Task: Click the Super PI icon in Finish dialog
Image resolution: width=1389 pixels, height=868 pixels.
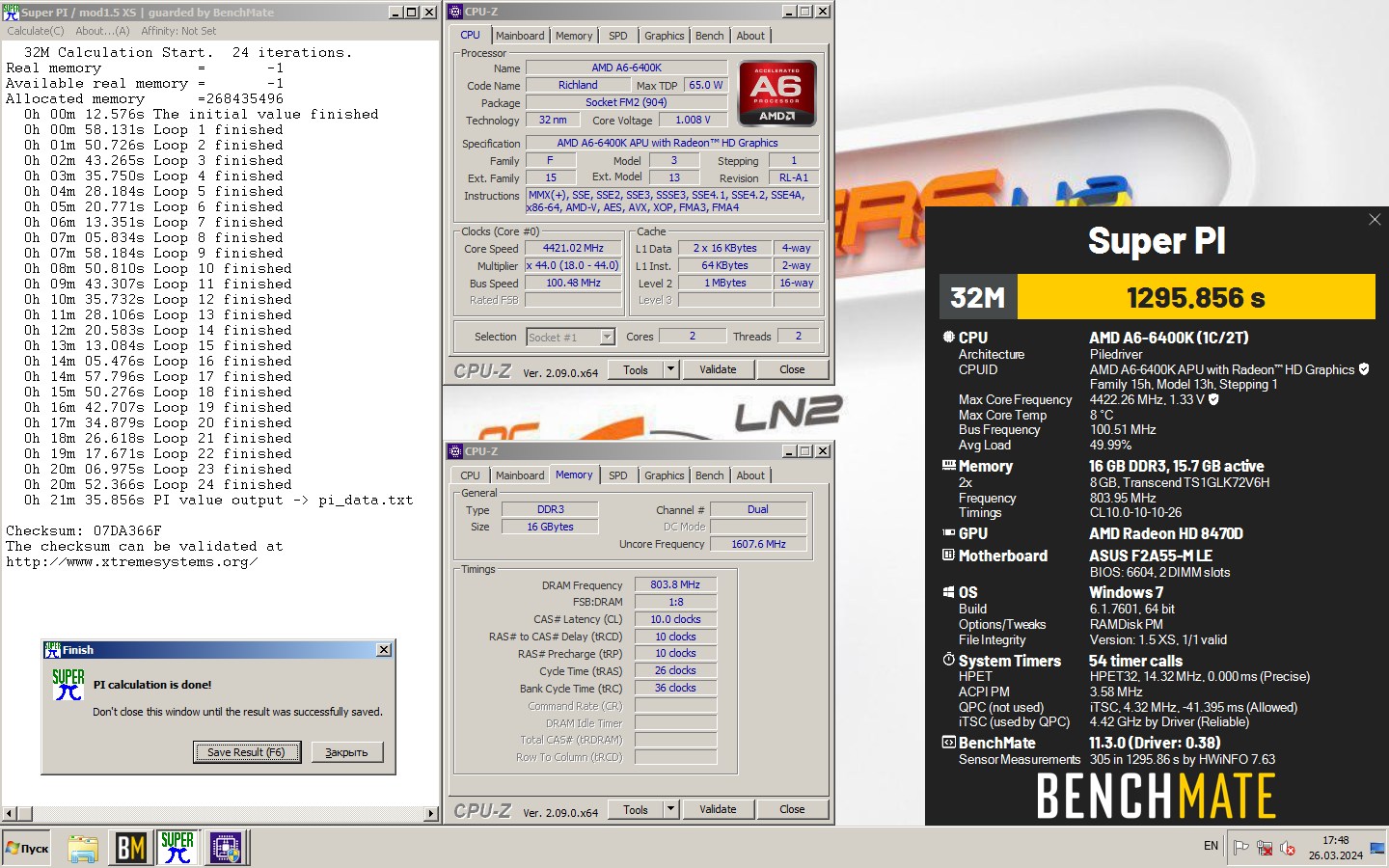Action: point(68,684)
